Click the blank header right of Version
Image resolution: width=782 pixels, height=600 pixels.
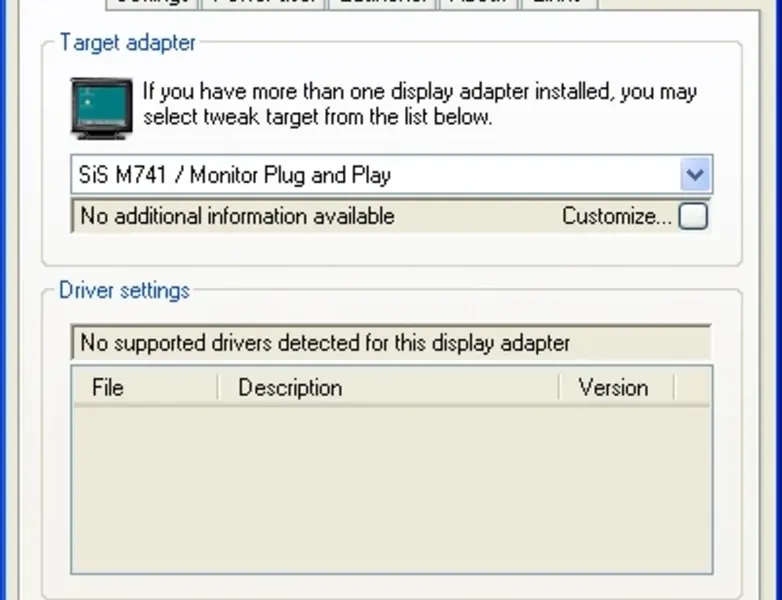(692, 388)
